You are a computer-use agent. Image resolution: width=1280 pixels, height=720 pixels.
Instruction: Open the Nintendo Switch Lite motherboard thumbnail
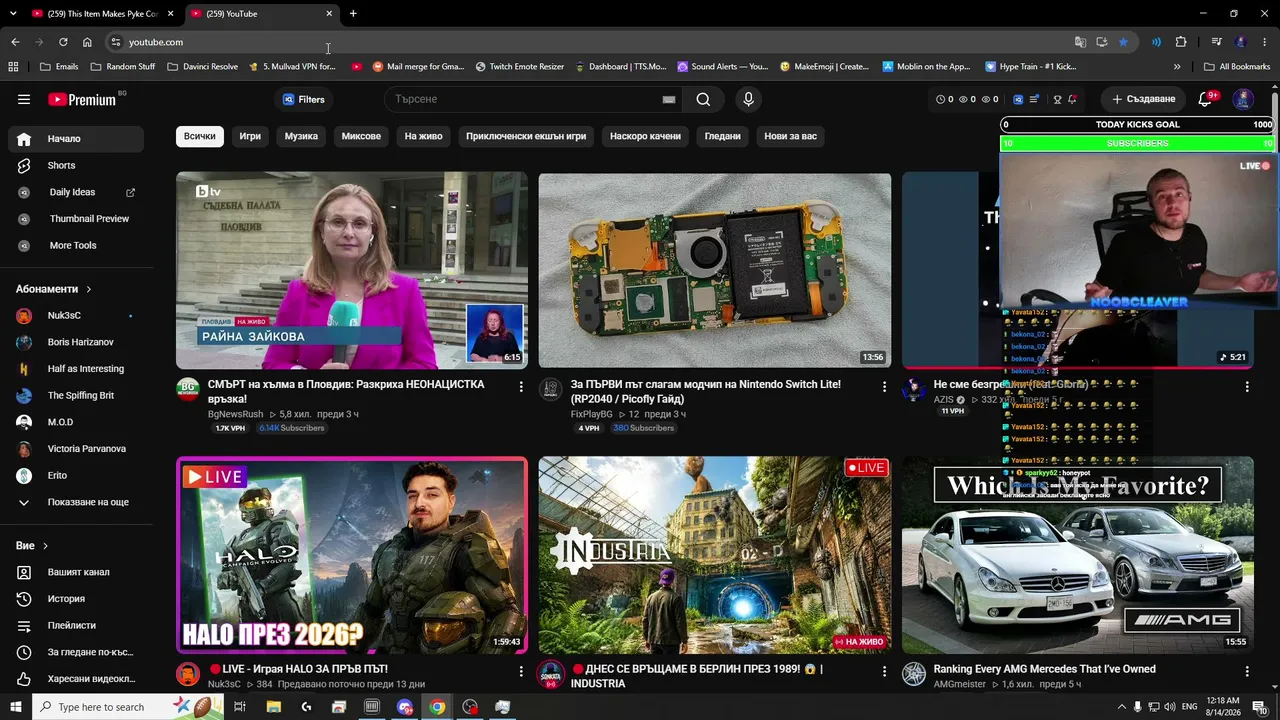pos(715,270)
